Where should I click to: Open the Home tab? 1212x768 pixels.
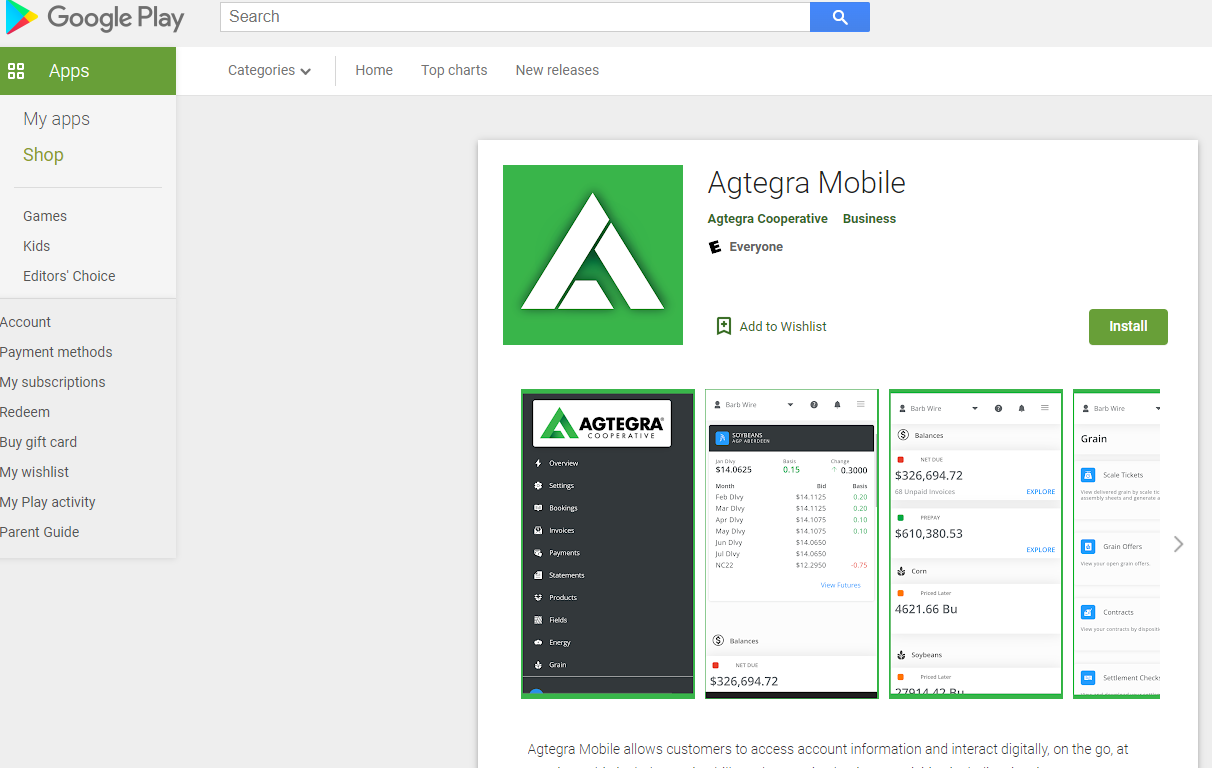374,70
